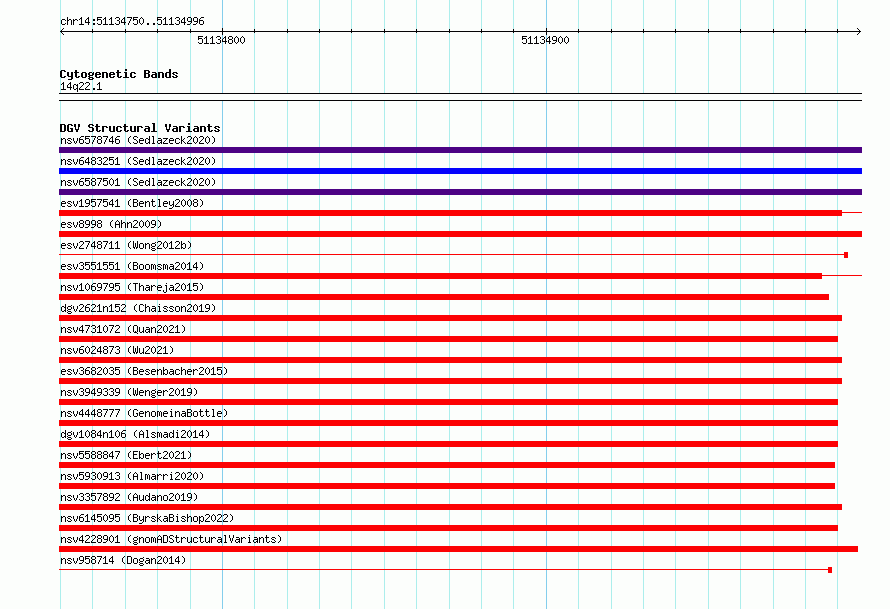This screenshot has width=890, height=609.
Task: Click the DGV Structural Variants track title
Action: click(x=140, y=128)
